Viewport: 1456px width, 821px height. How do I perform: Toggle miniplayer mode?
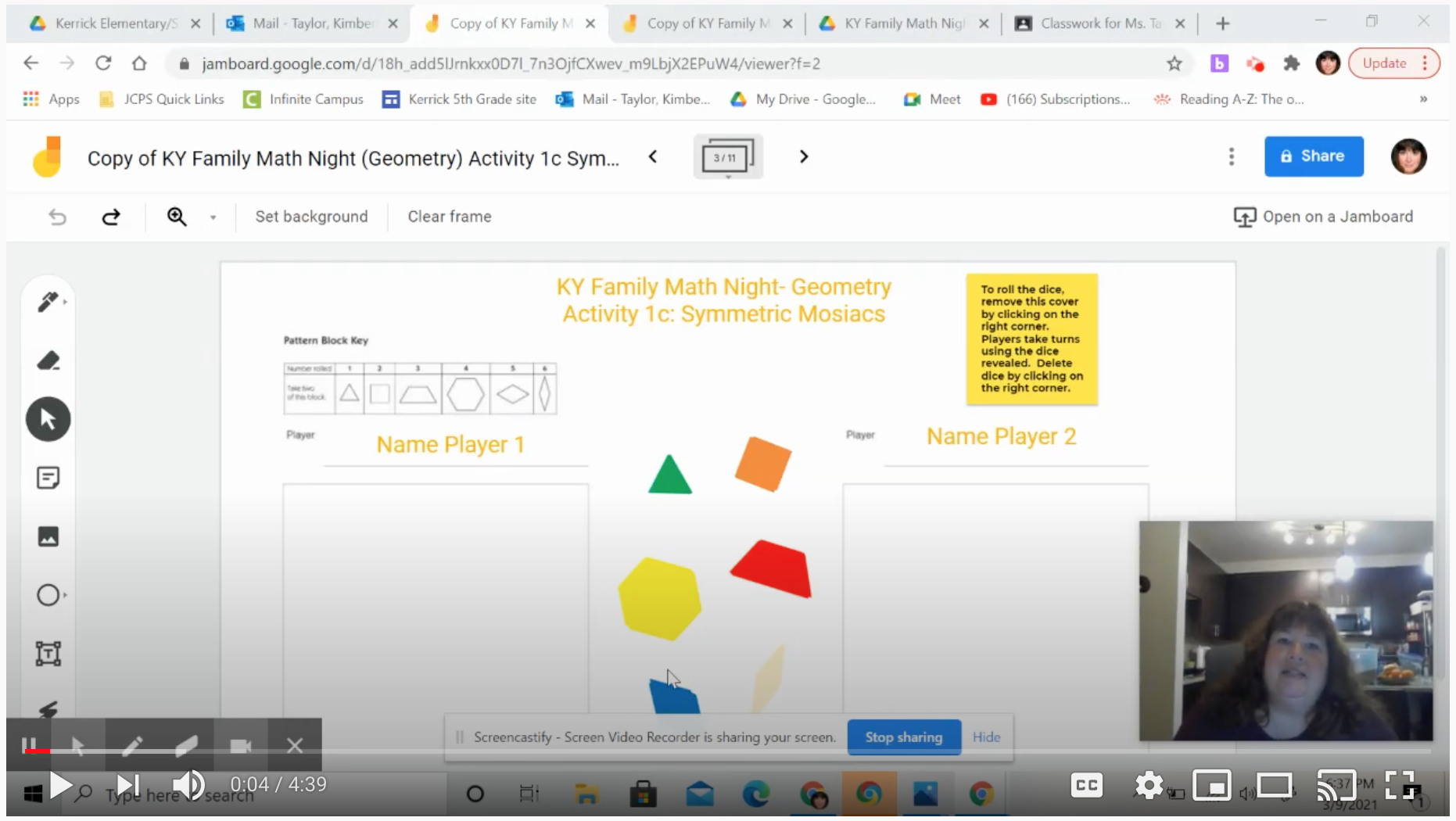coord(1212,785)
